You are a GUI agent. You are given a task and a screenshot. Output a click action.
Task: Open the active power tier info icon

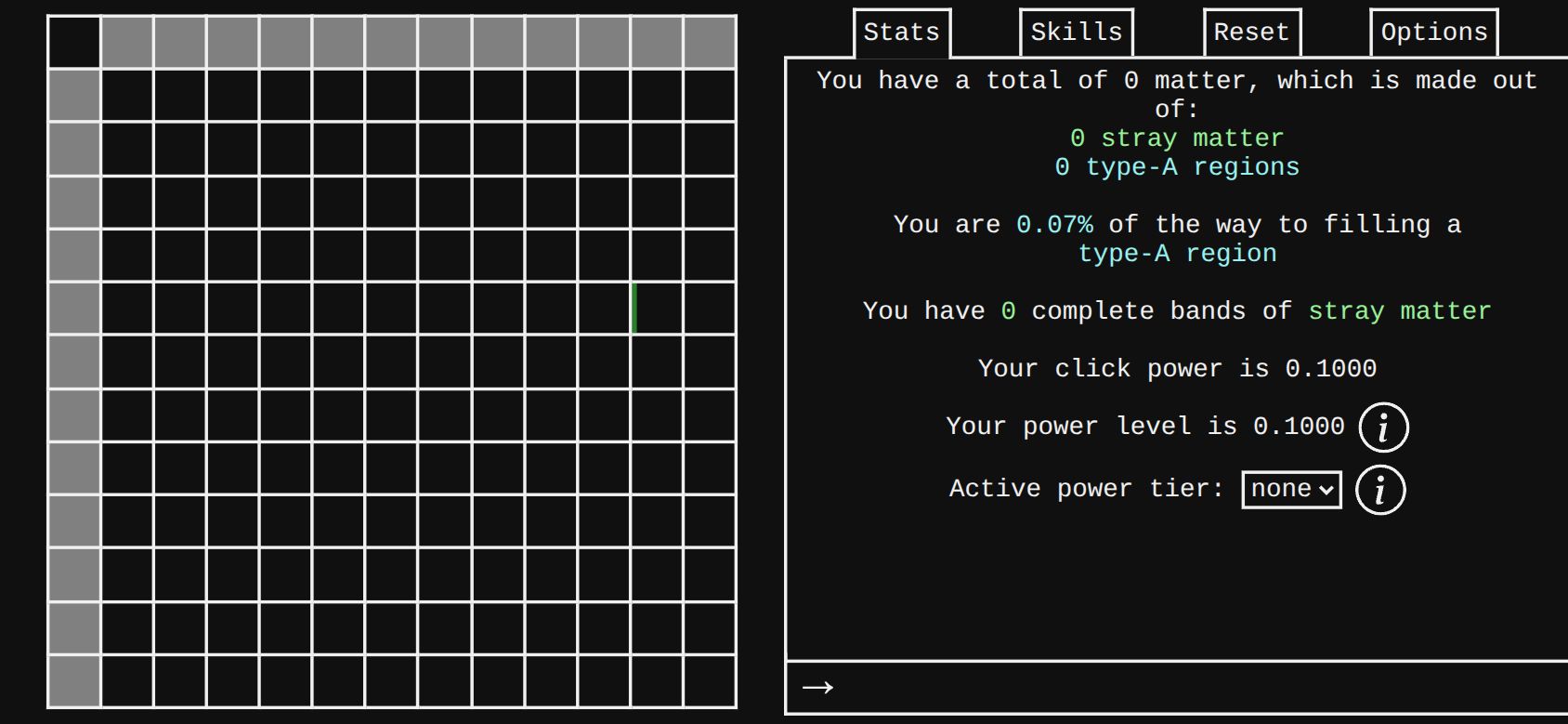pos(1380,490)
